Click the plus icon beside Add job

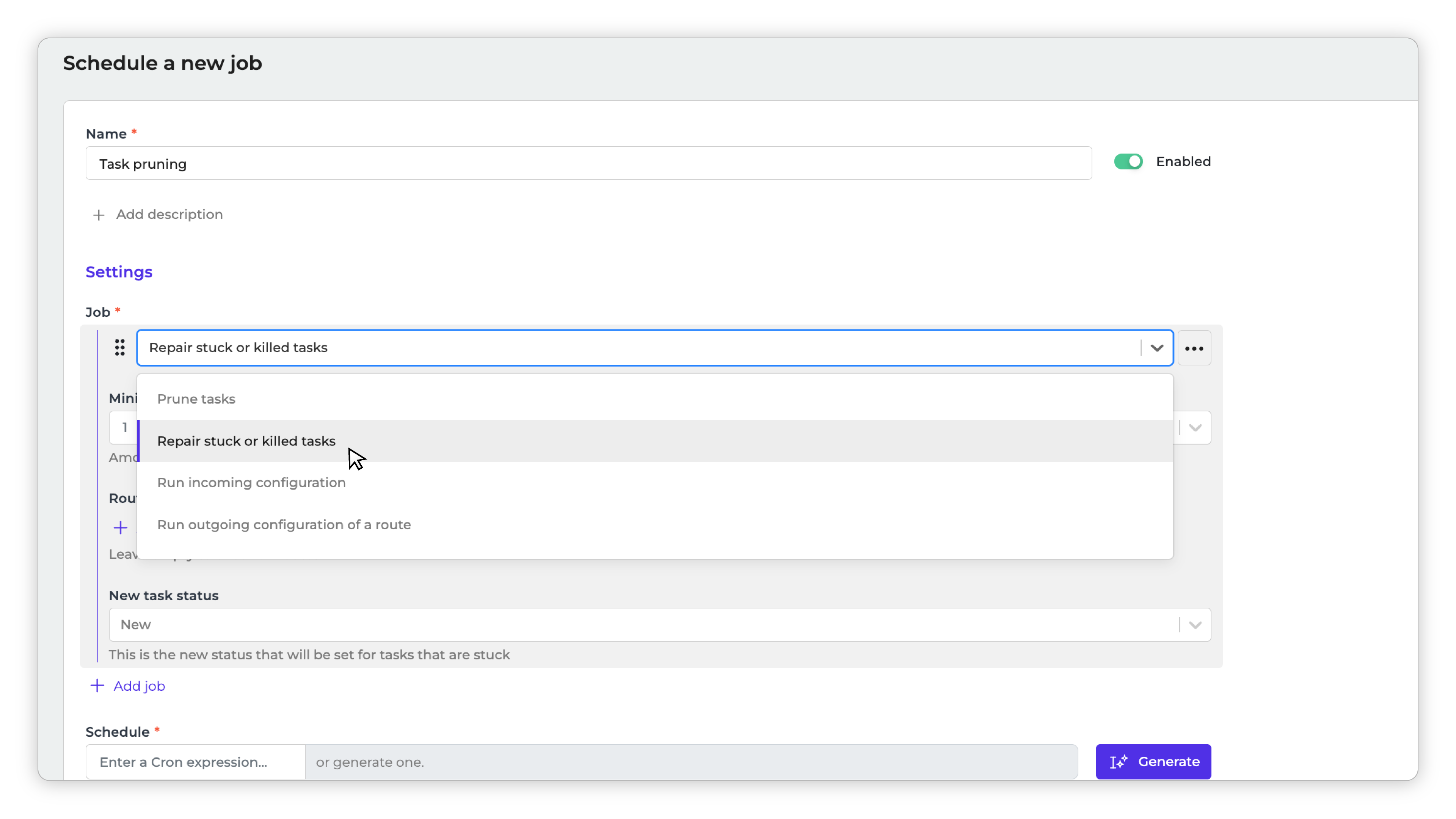[x=97, y=686]
